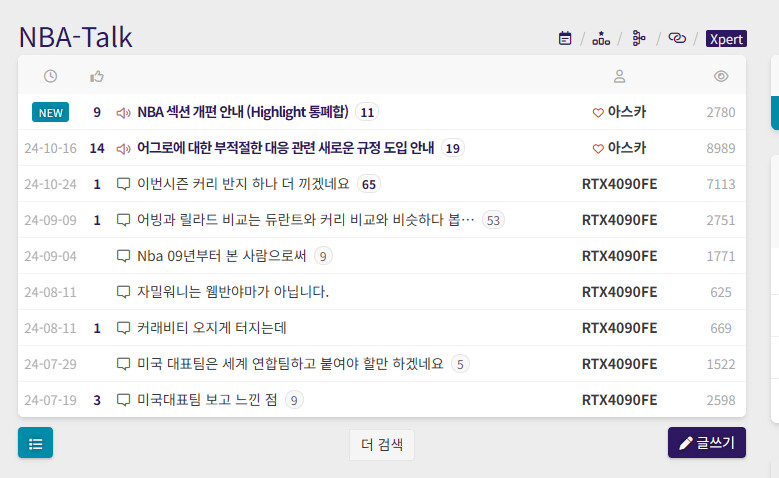Click speech bubble icon on Nba 09년부터 post
This screenshot has width=779, height=478.
tap(123, 256)
